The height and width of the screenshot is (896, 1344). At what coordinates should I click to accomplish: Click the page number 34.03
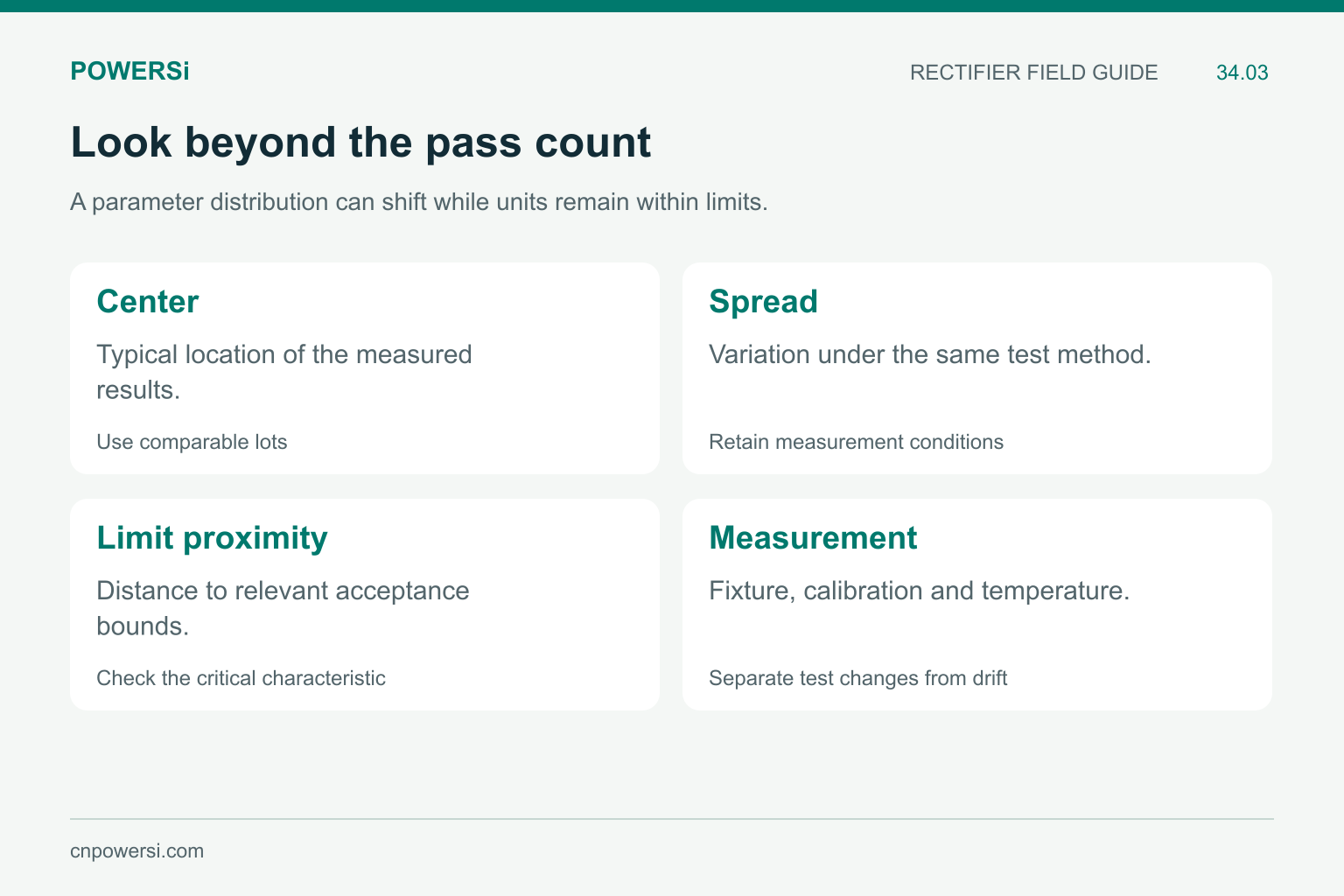point(1242,73)
